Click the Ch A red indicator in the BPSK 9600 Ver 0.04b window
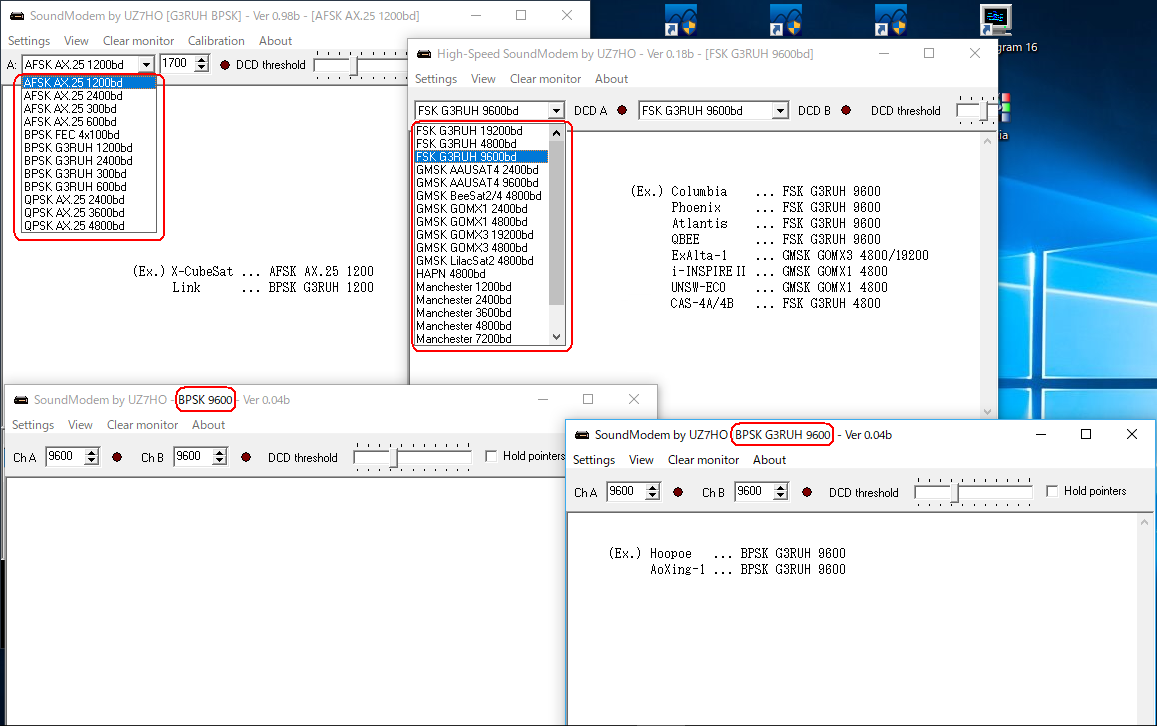1157x726 pixels. coord(117,457)
